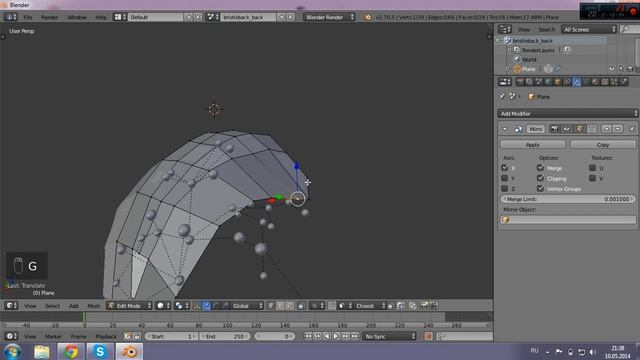The image size is (640, 360).
Task: Toggle Mirror modifier render camera button
Action: (554, 129)
